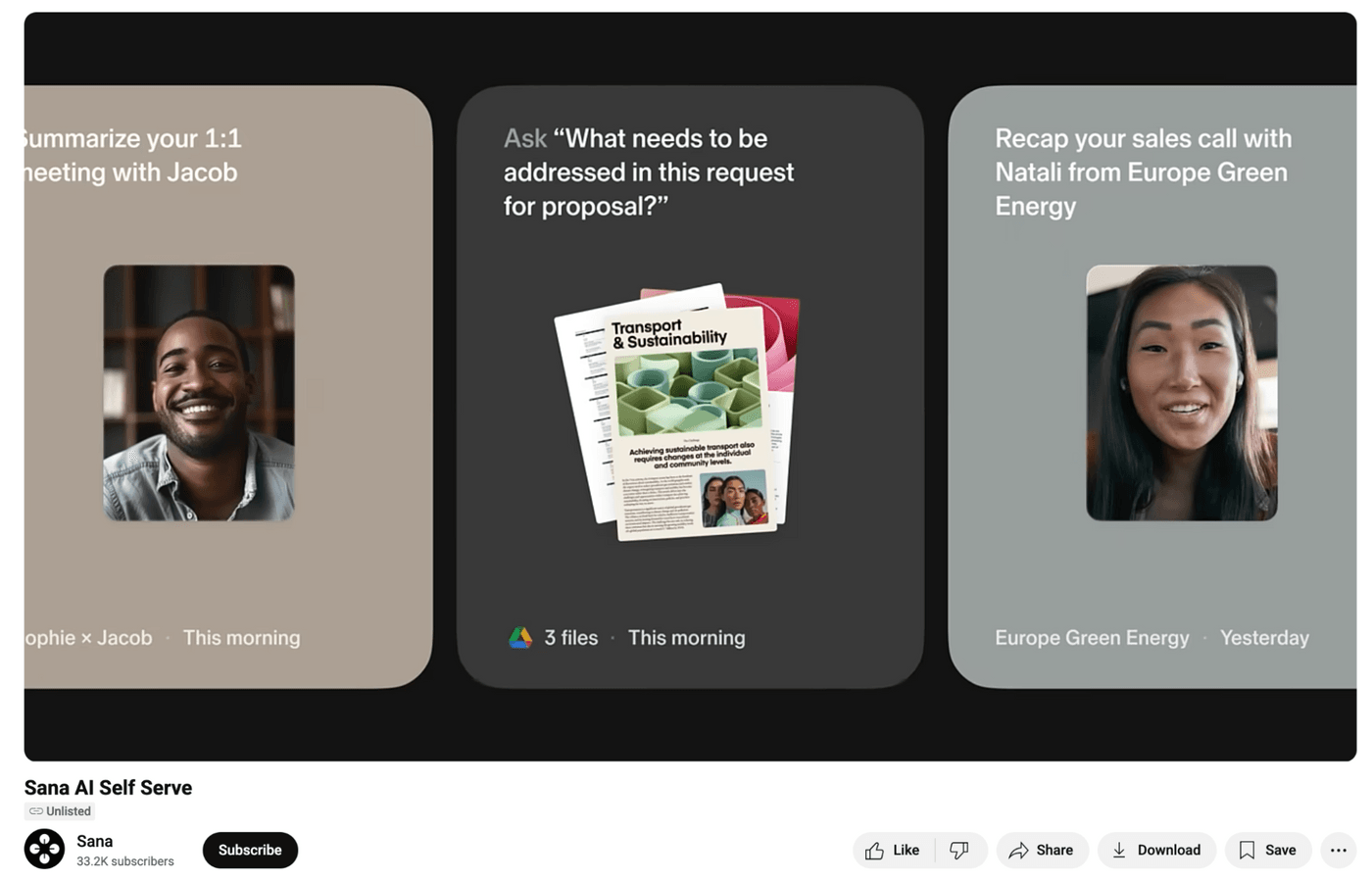This screenshot has width=1372, height=880.
Task: Click the Transport & Sustainability document thumbnail
Action: pos(678,412)
